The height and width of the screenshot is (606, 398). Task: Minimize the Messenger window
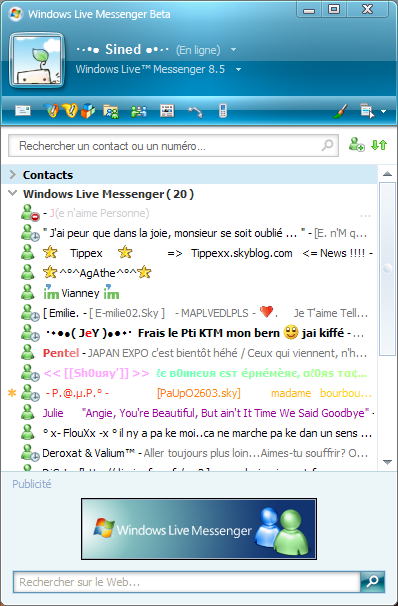coord(309,10)
